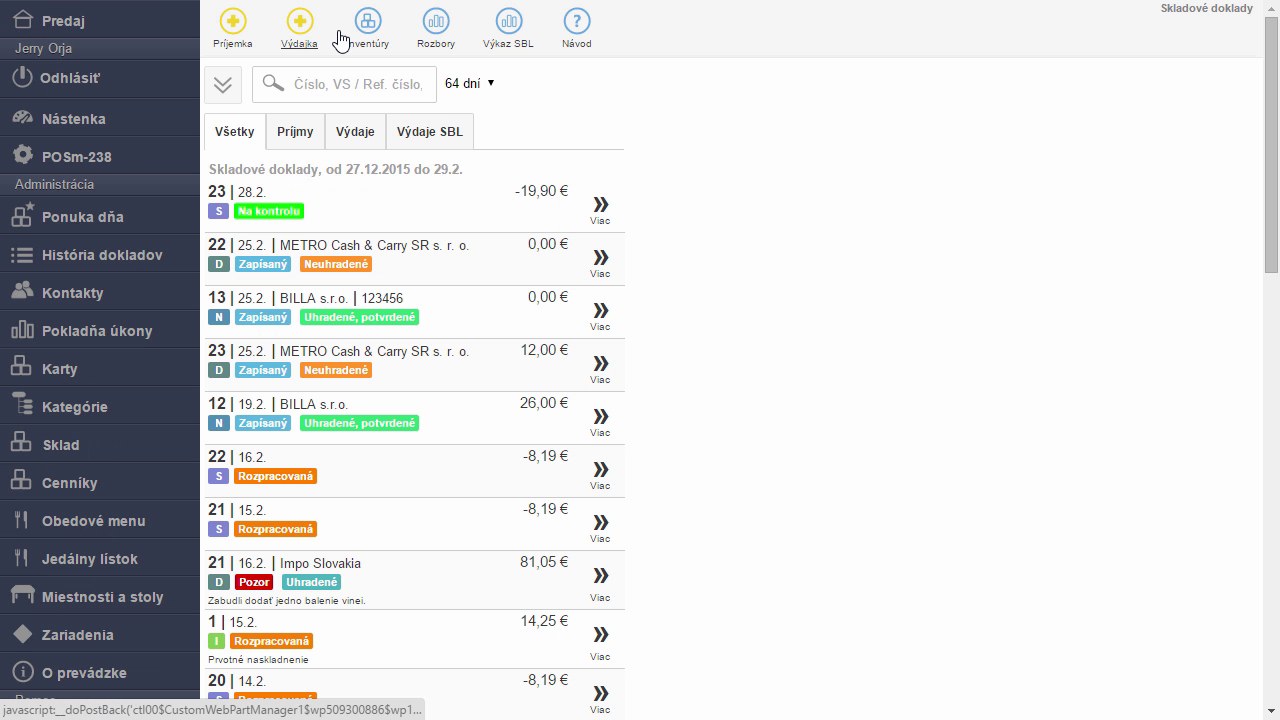Switch to the Výdaje SBL tab
1280x720 pixels.
coord(430,132)
